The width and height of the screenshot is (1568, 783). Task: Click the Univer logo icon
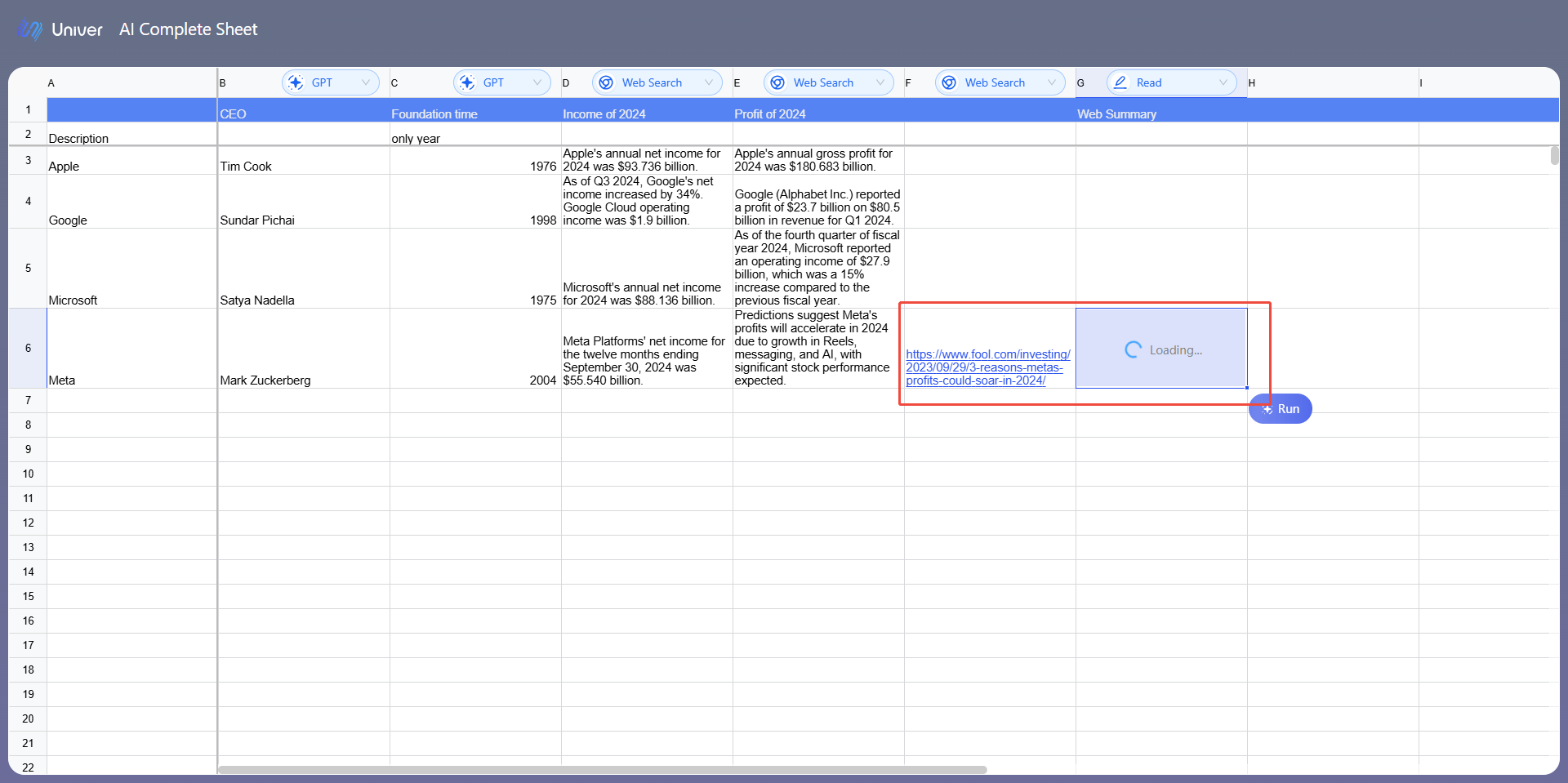tap(30, 30)
